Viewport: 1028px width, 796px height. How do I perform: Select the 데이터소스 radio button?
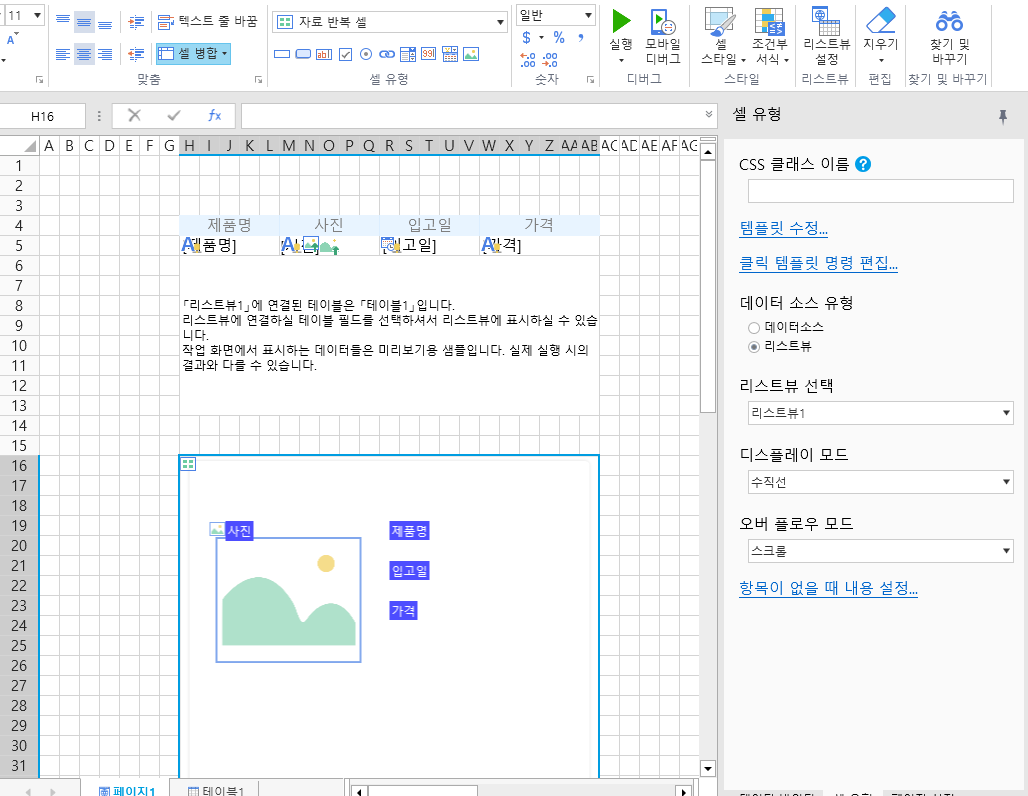(754, 327)
